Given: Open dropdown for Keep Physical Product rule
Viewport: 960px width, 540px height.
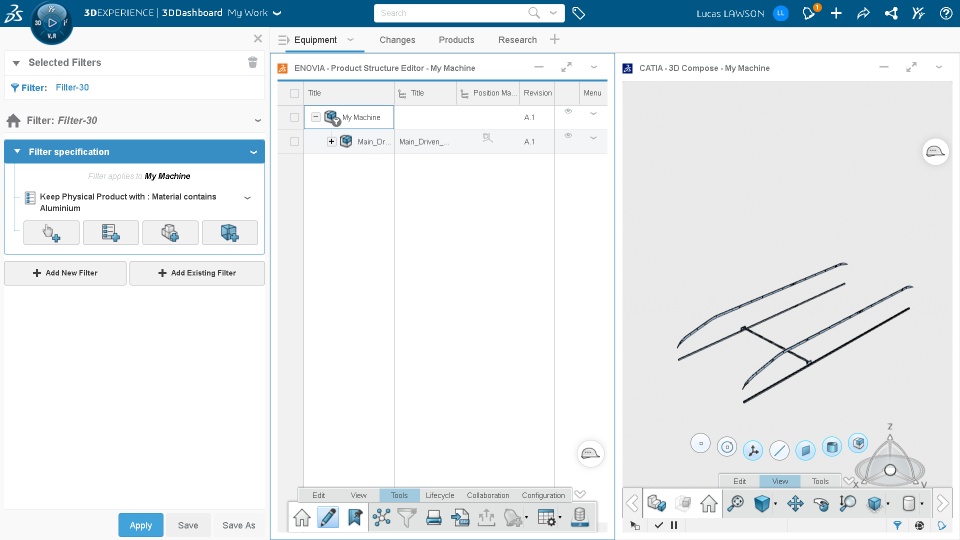Looking at the screenshot, I should click(248, 198).
